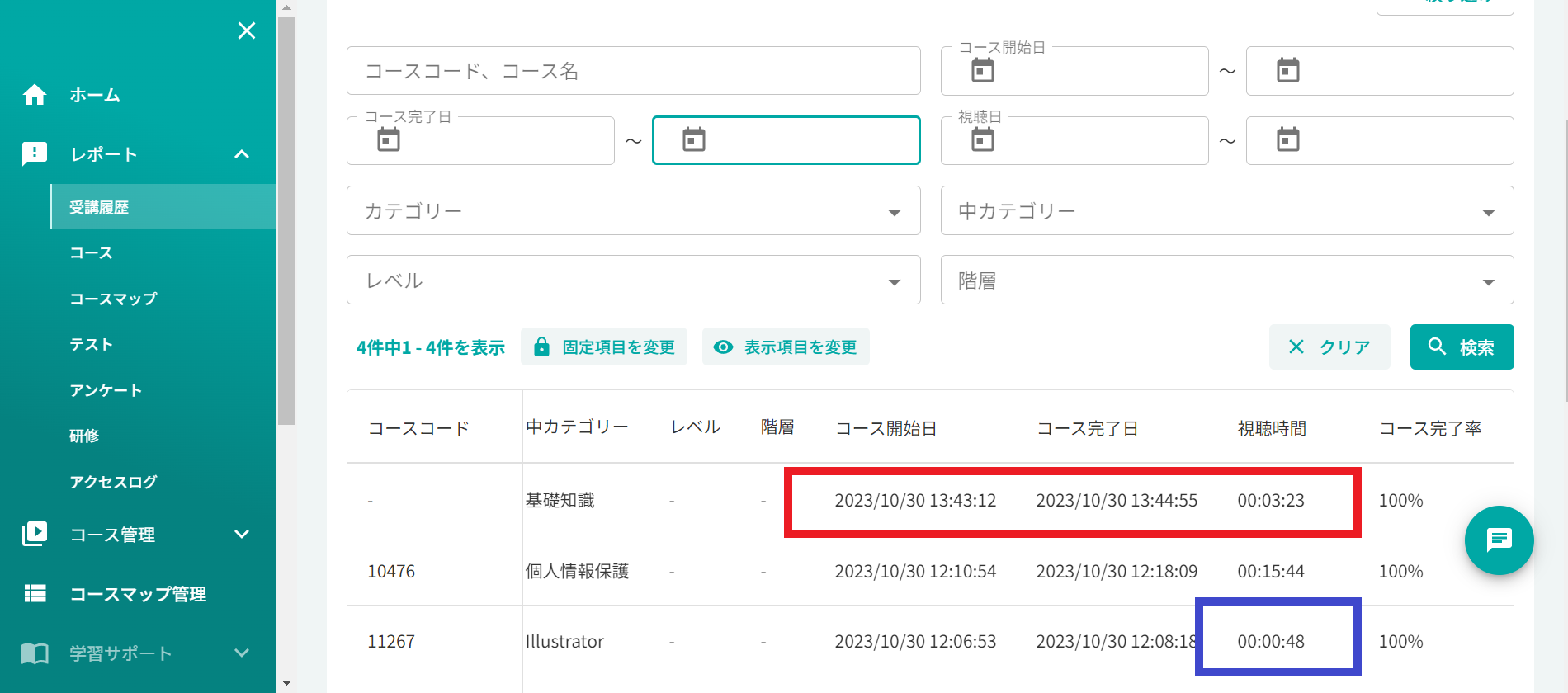Viewport: 1568px width, 693px height.
Task: Click the コースマップ管理 list icon
Action: [x=35, y=593]
